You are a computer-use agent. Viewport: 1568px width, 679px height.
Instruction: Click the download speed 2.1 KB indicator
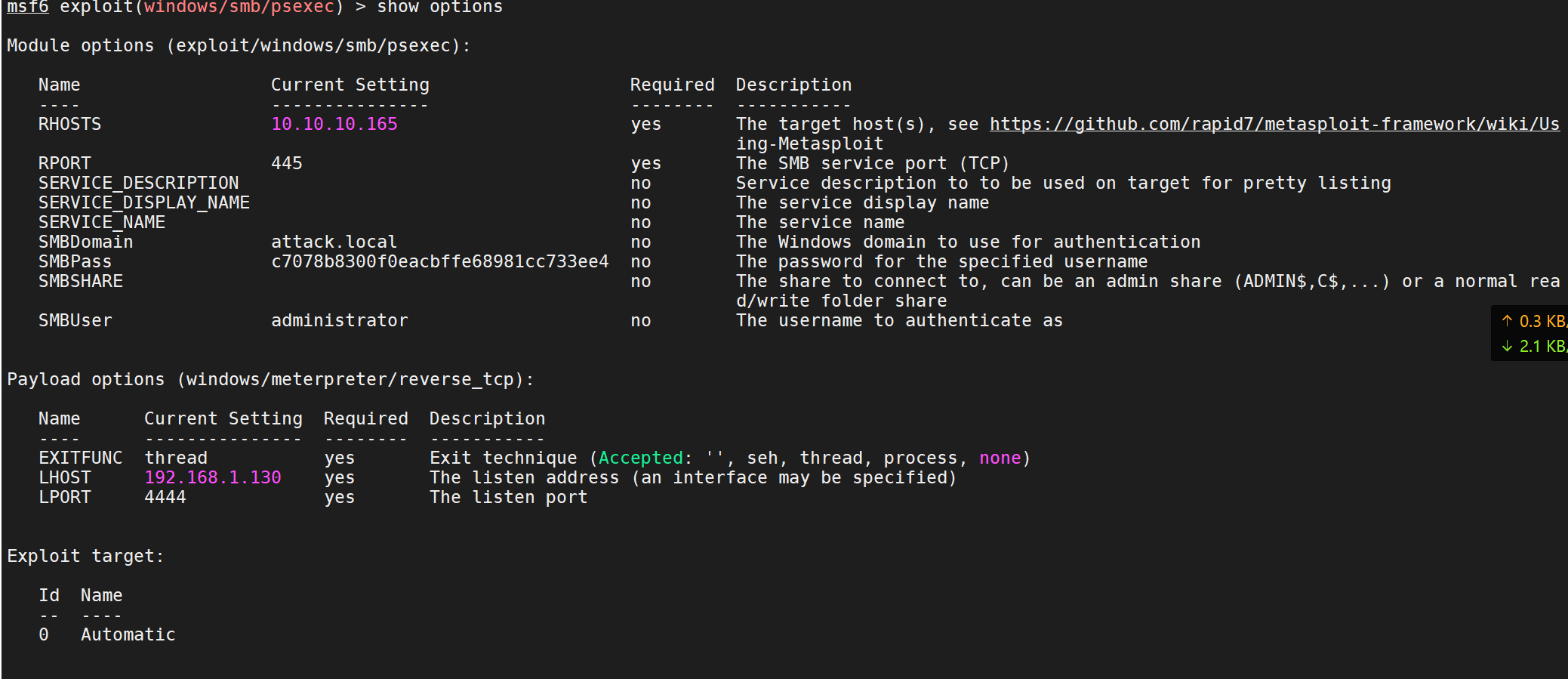pyautogui.click(x=1534, y=346)
